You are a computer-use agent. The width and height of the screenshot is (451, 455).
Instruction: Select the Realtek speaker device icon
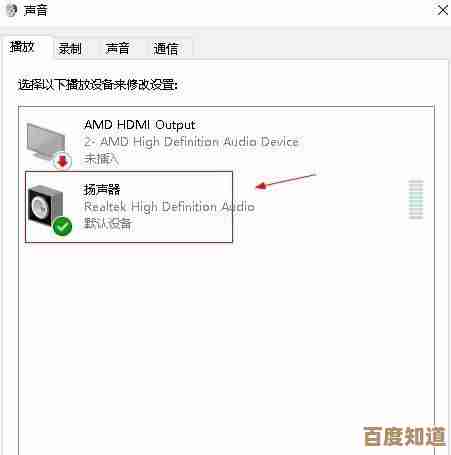[45, 207]
